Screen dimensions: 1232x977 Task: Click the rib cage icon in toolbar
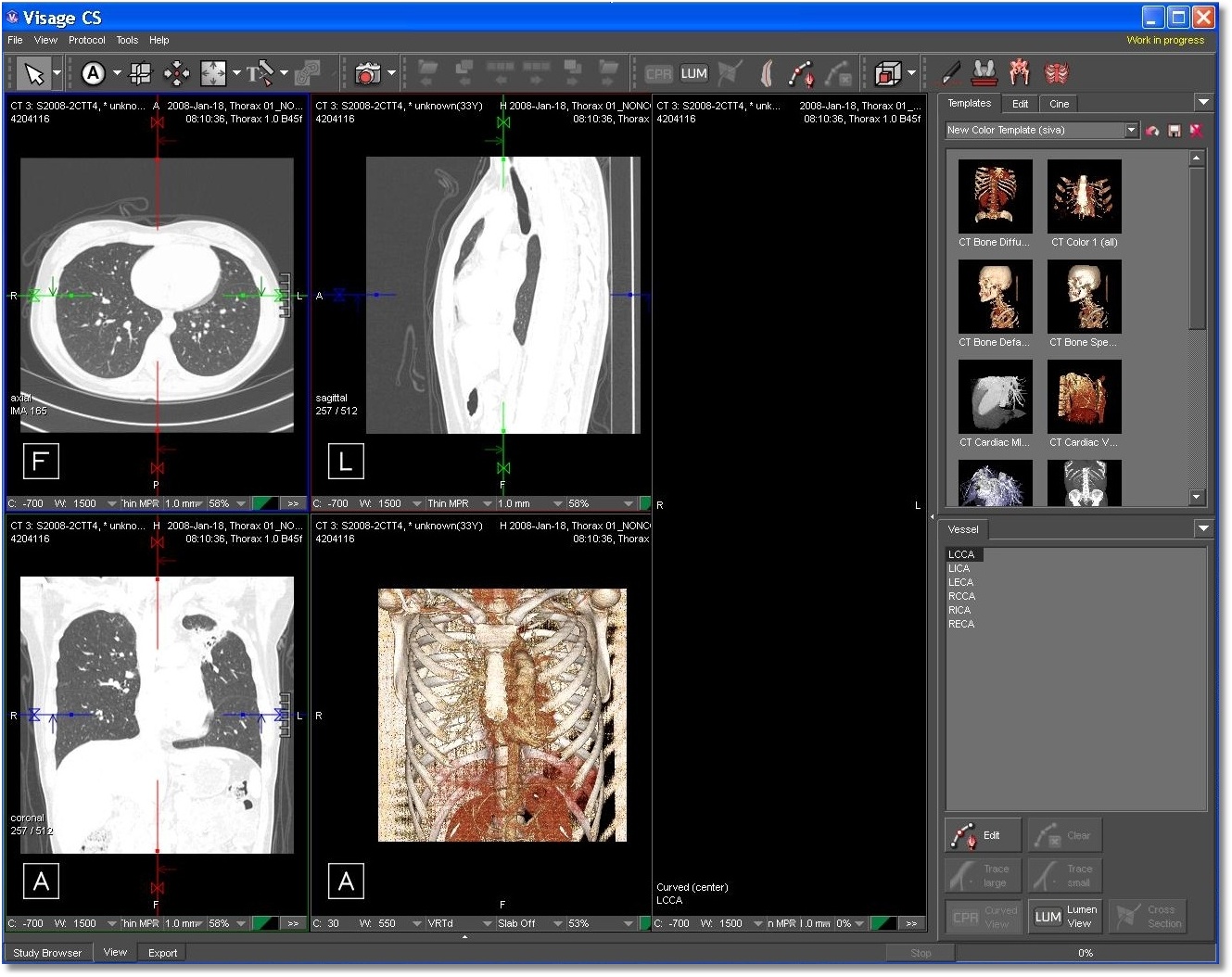coord(1056,72)
